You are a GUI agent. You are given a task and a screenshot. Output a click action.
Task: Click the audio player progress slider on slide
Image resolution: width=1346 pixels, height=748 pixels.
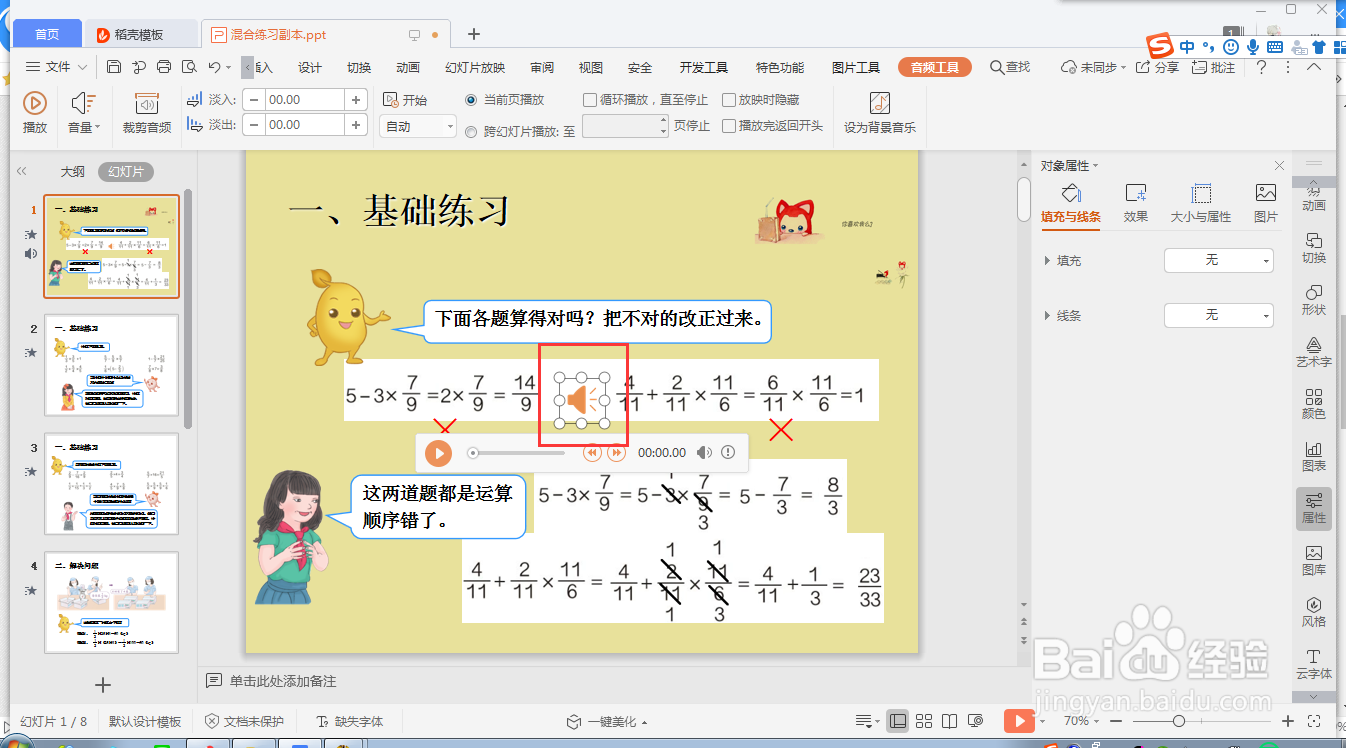click(520, 453)
